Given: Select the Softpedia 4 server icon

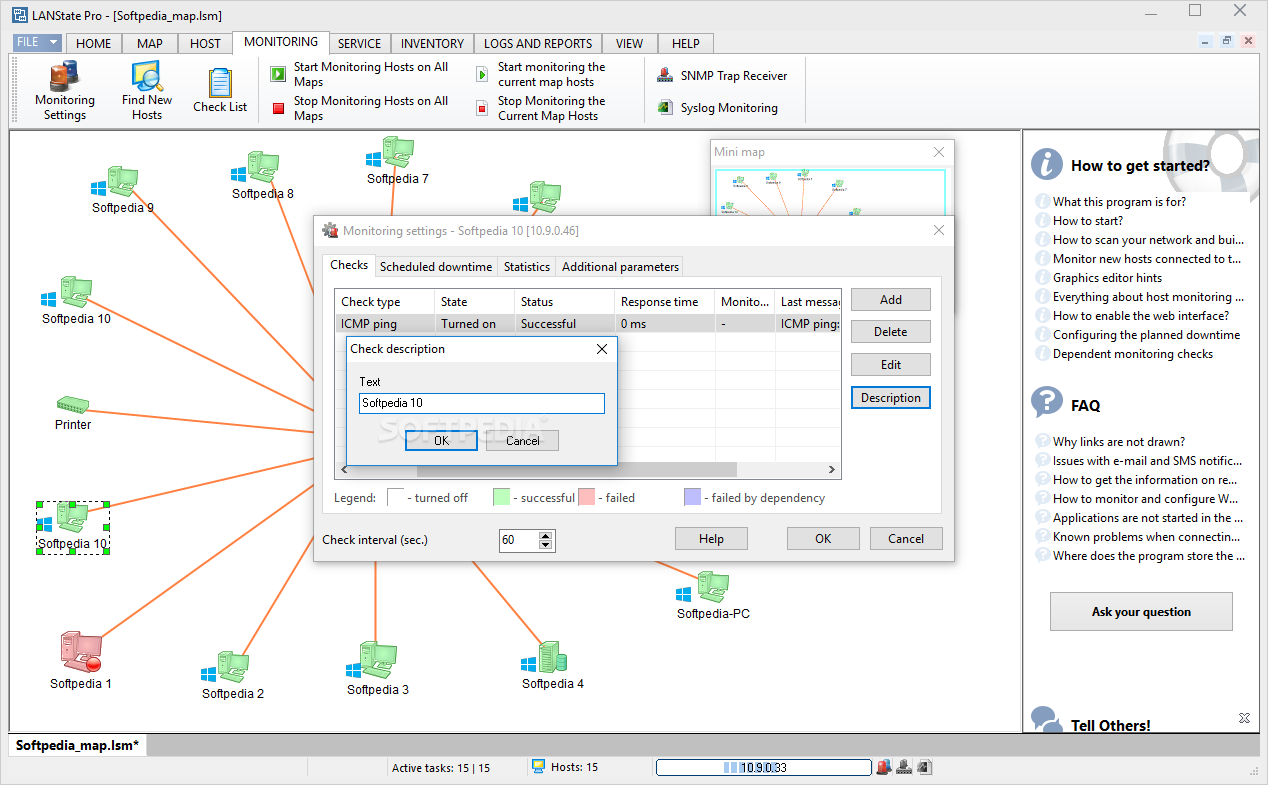Looking at the screenshot, I should (x=545, y=657).
